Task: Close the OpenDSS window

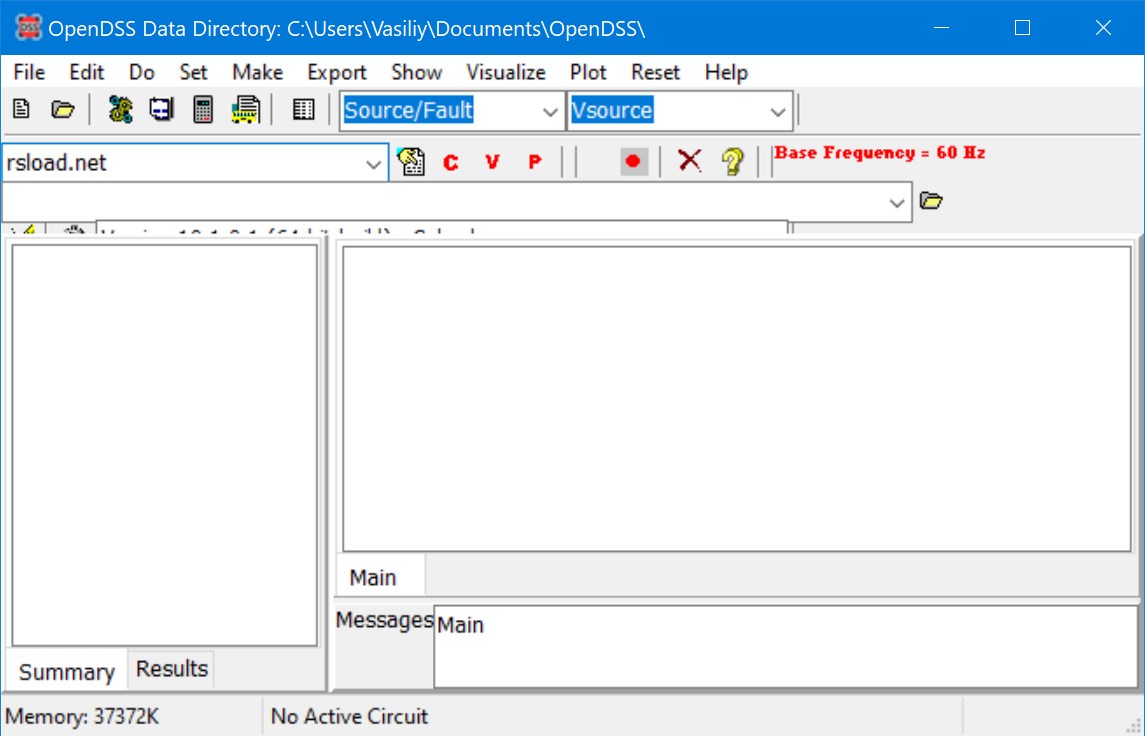Action: click(x=1103, y=28)
